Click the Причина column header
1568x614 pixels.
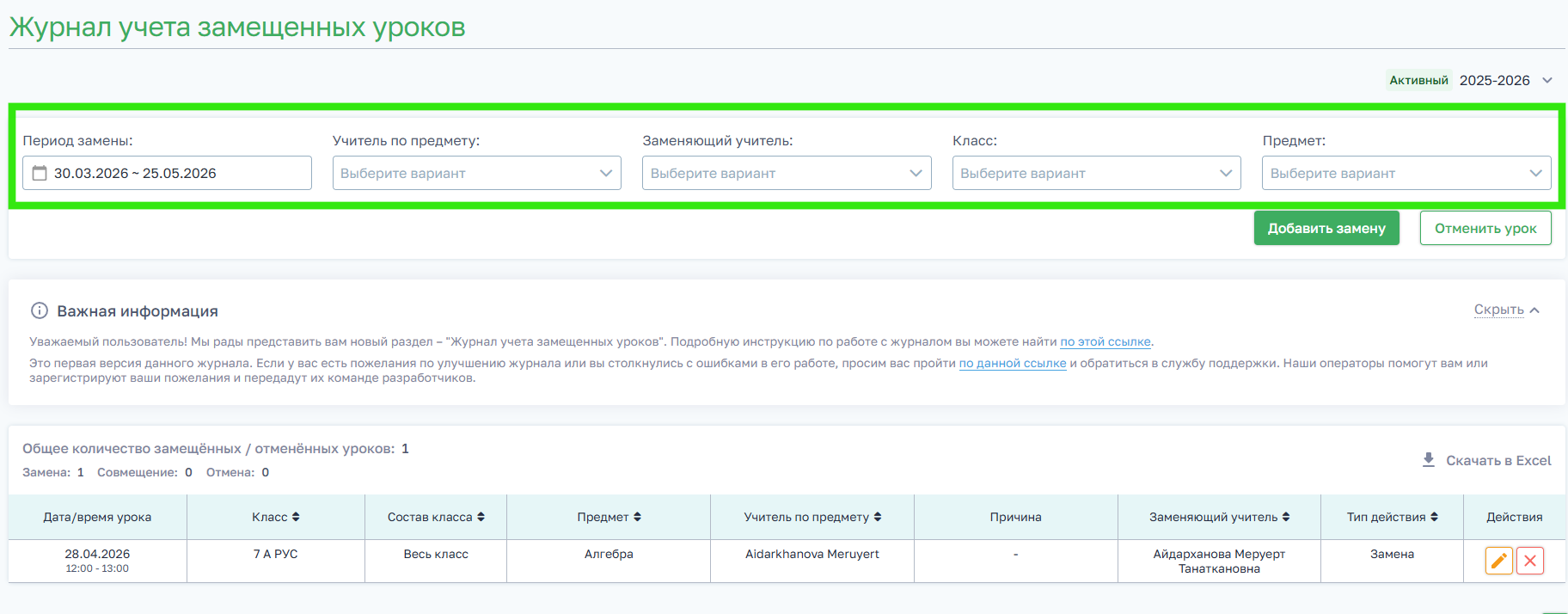[x=1015, y=517]
